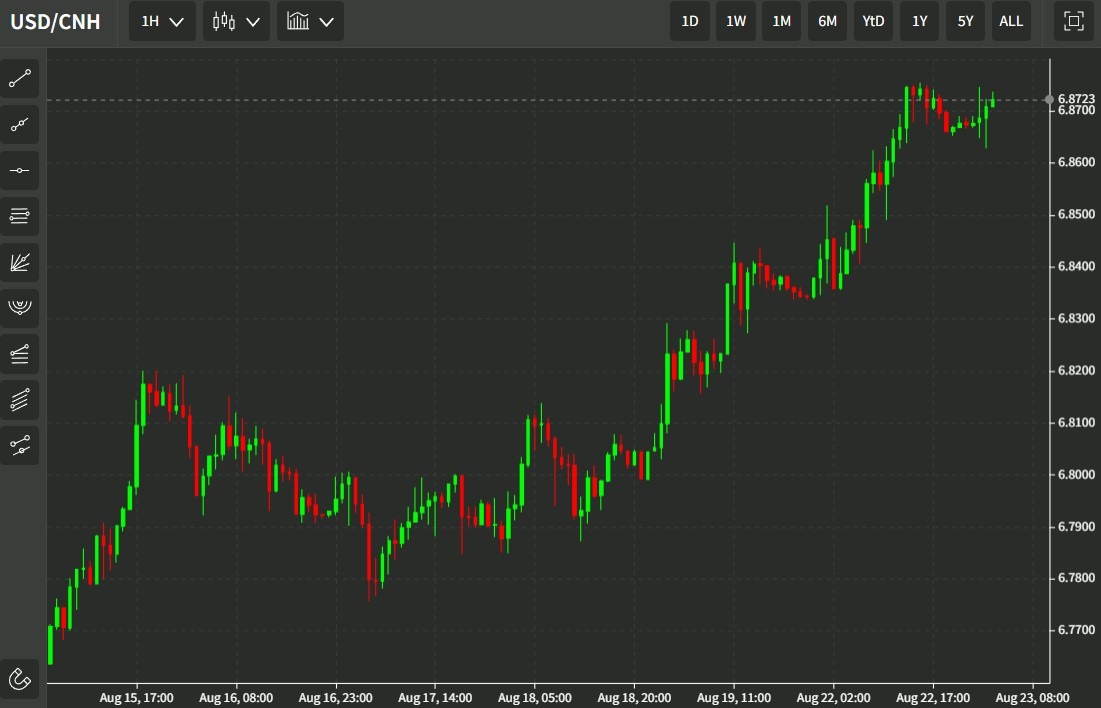Screen dimensions: 1101x708
Task: Click the Aug 16, 08:00 time label
Action: (236, 697)
